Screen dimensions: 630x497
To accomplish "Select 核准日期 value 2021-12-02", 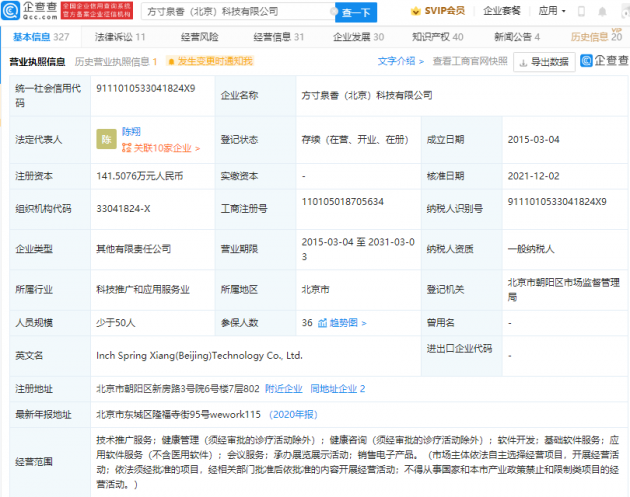I will pos(533,176).
